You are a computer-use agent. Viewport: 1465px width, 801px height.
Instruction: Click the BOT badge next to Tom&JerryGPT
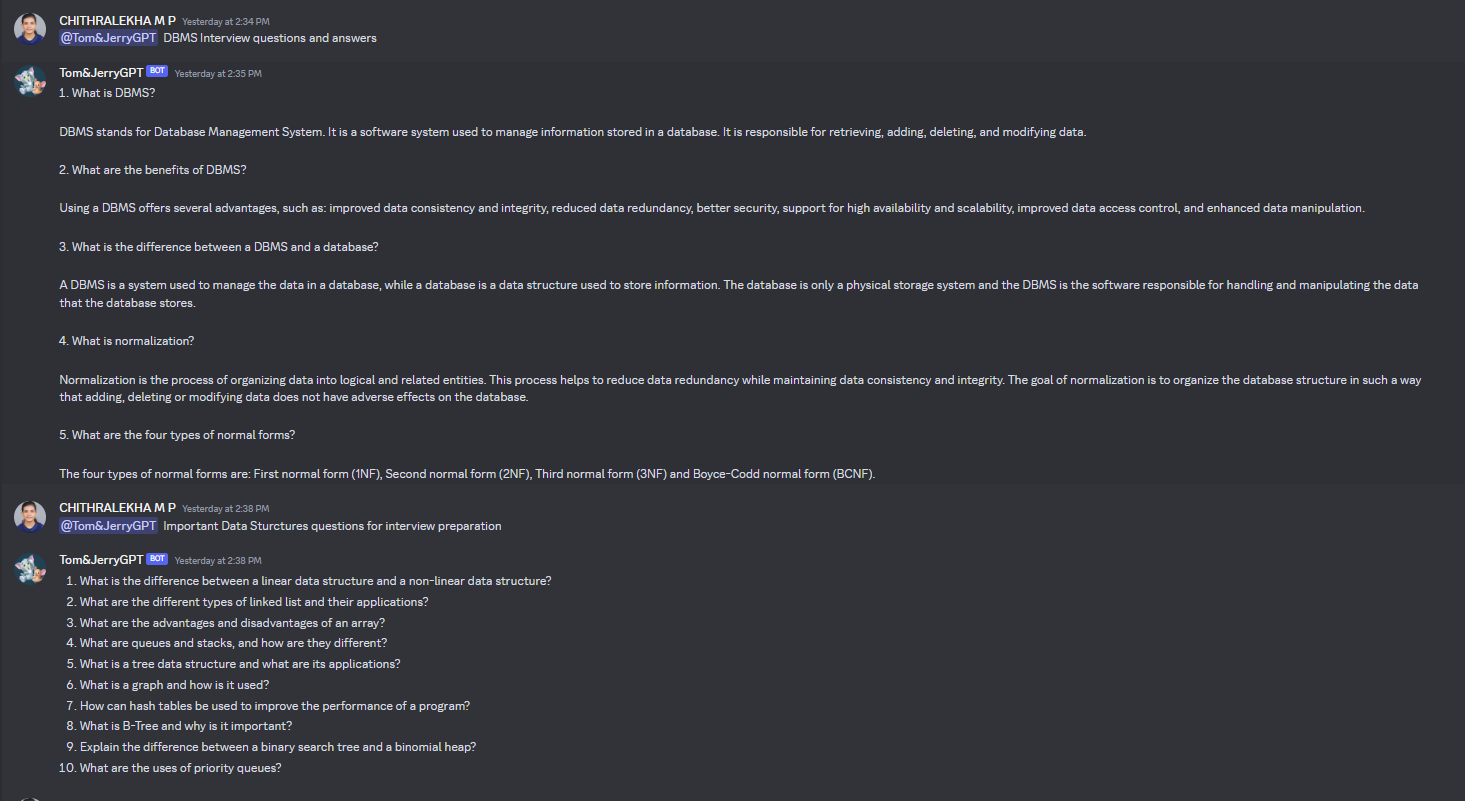pyautogui.click(x=156, y=70)
